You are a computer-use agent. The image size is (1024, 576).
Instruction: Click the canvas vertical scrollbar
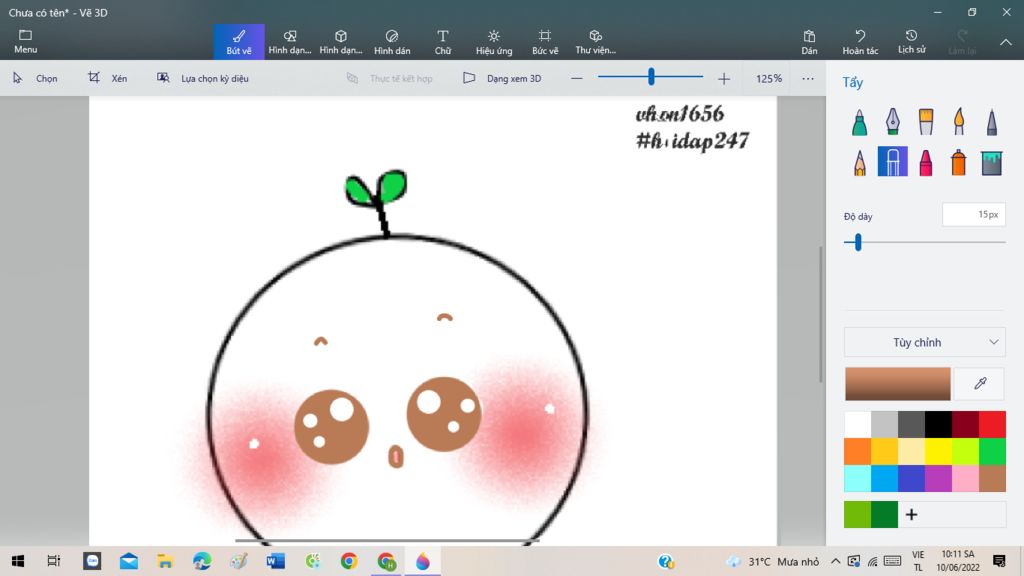click(x=822, y=315)
